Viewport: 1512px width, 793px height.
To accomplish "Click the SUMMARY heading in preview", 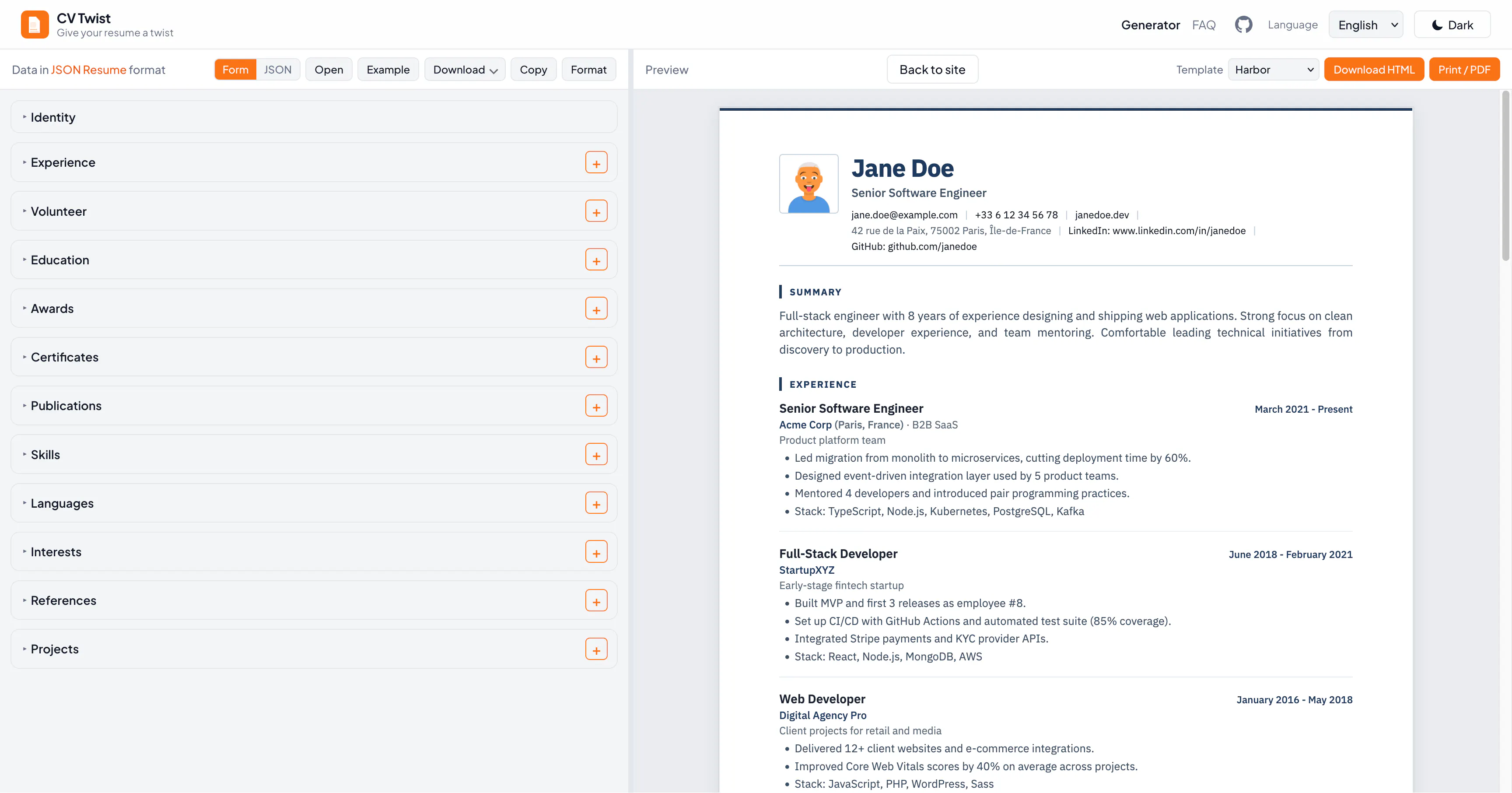I will pos(815,292).
